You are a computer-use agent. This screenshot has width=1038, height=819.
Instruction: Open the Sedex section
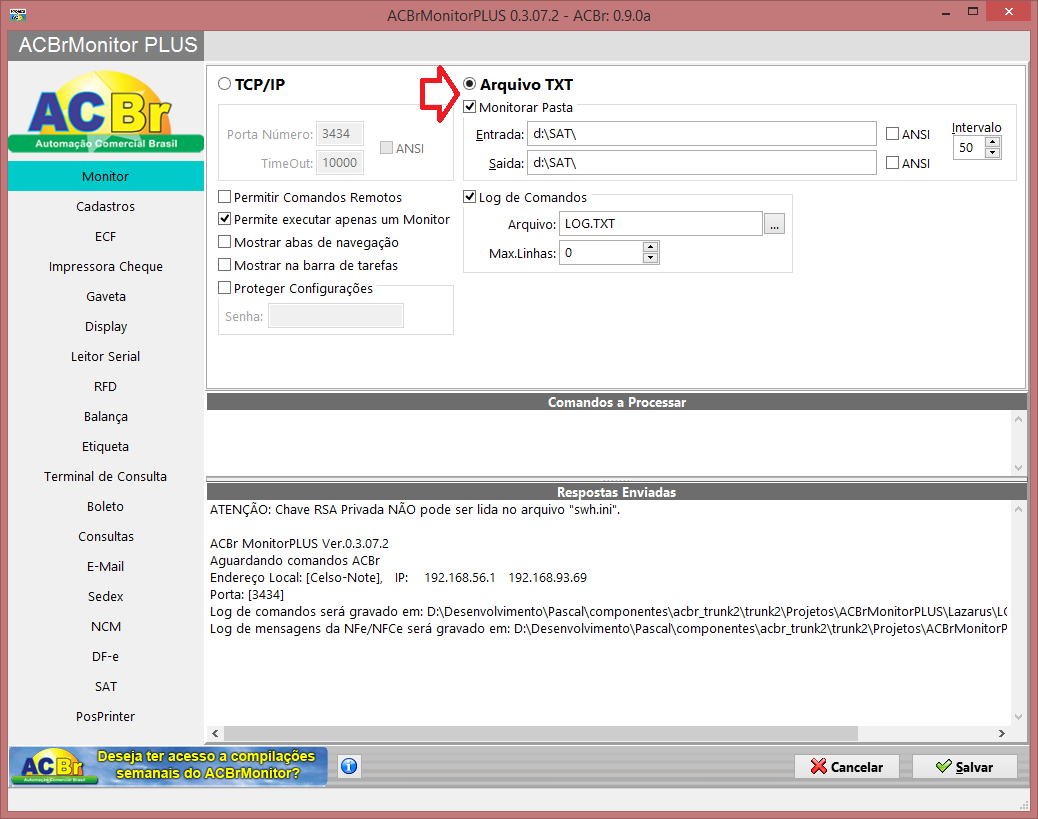click(106, 597)
